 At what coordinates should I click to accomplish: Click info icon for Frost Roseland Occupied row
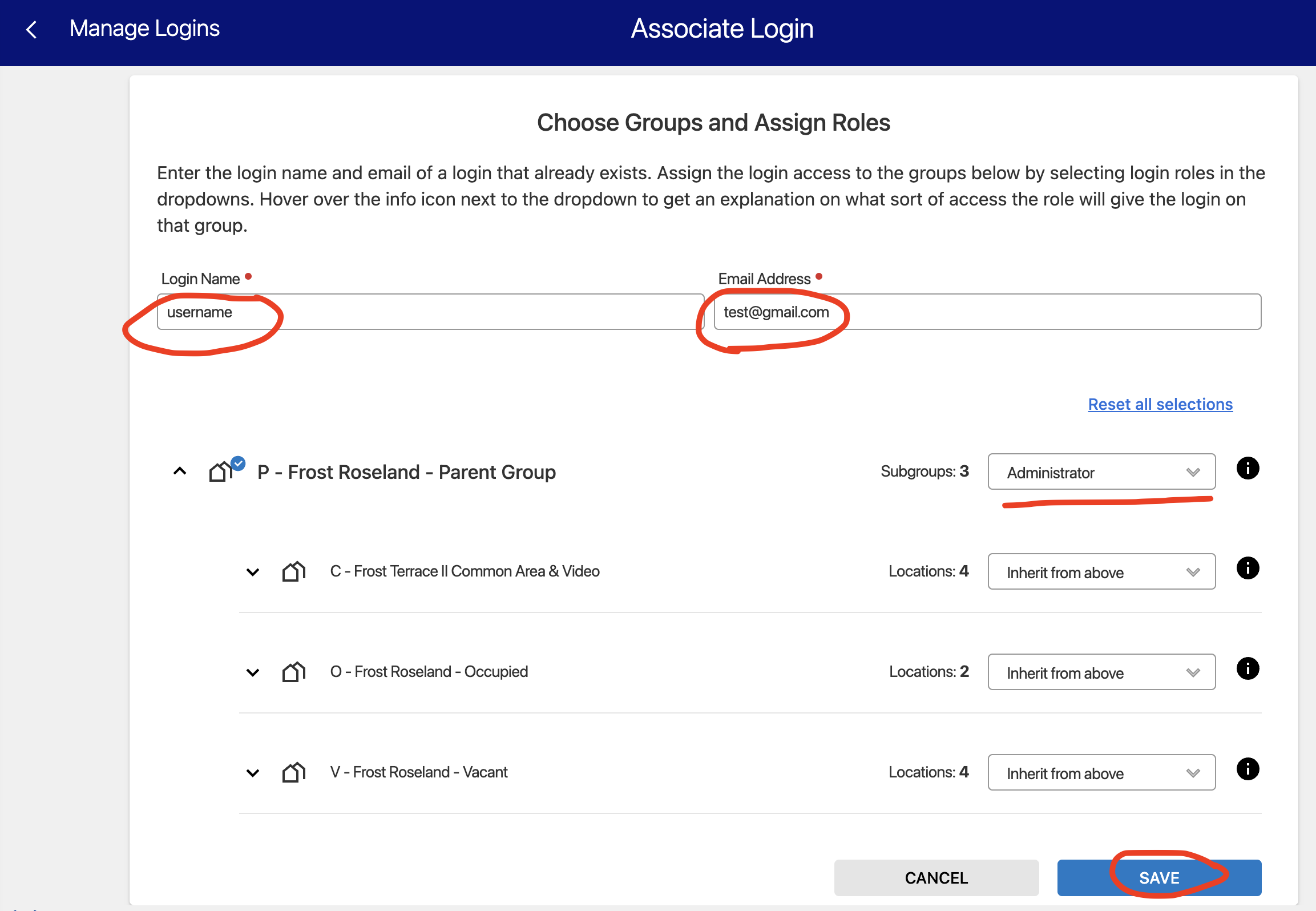click(x=1248, y=669)
